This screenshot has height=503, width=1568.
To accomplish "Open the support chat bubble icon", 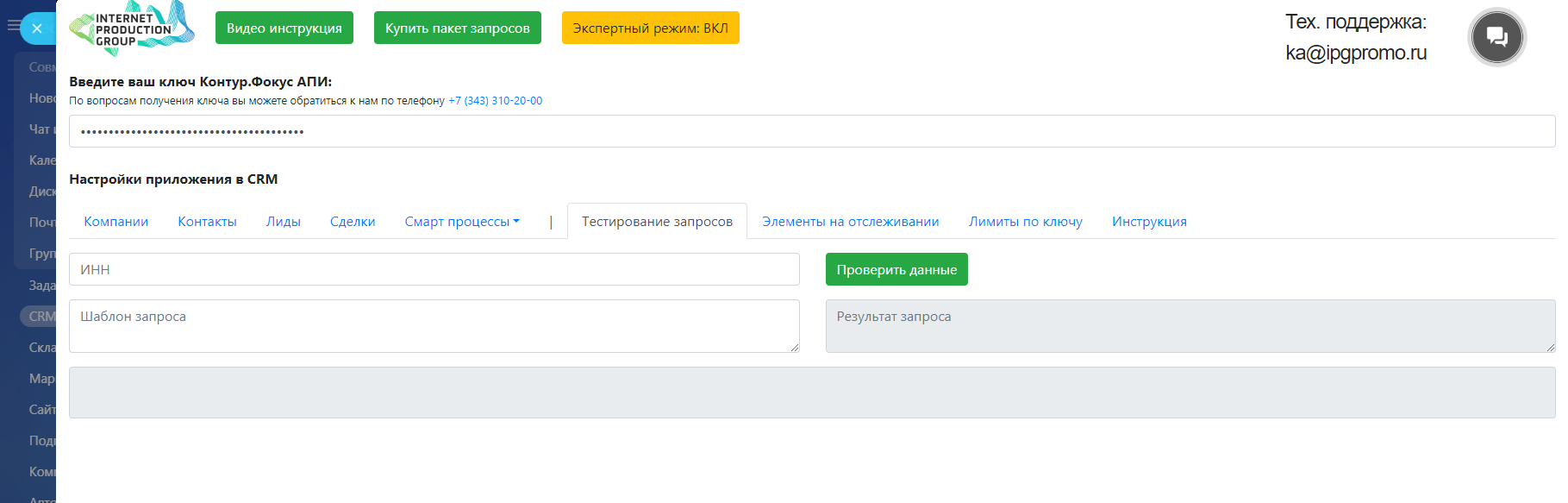I will 1496,37.
